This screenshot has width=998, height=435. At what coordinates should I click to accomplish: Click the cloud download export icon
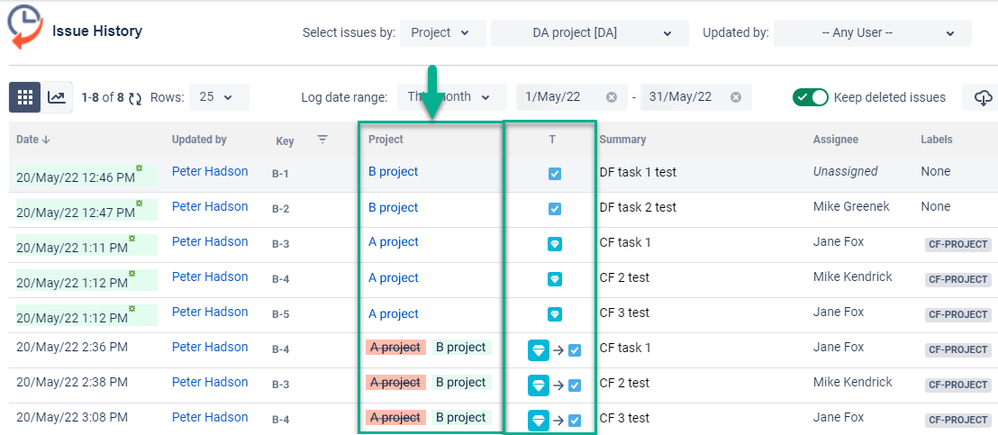[983, 97]
